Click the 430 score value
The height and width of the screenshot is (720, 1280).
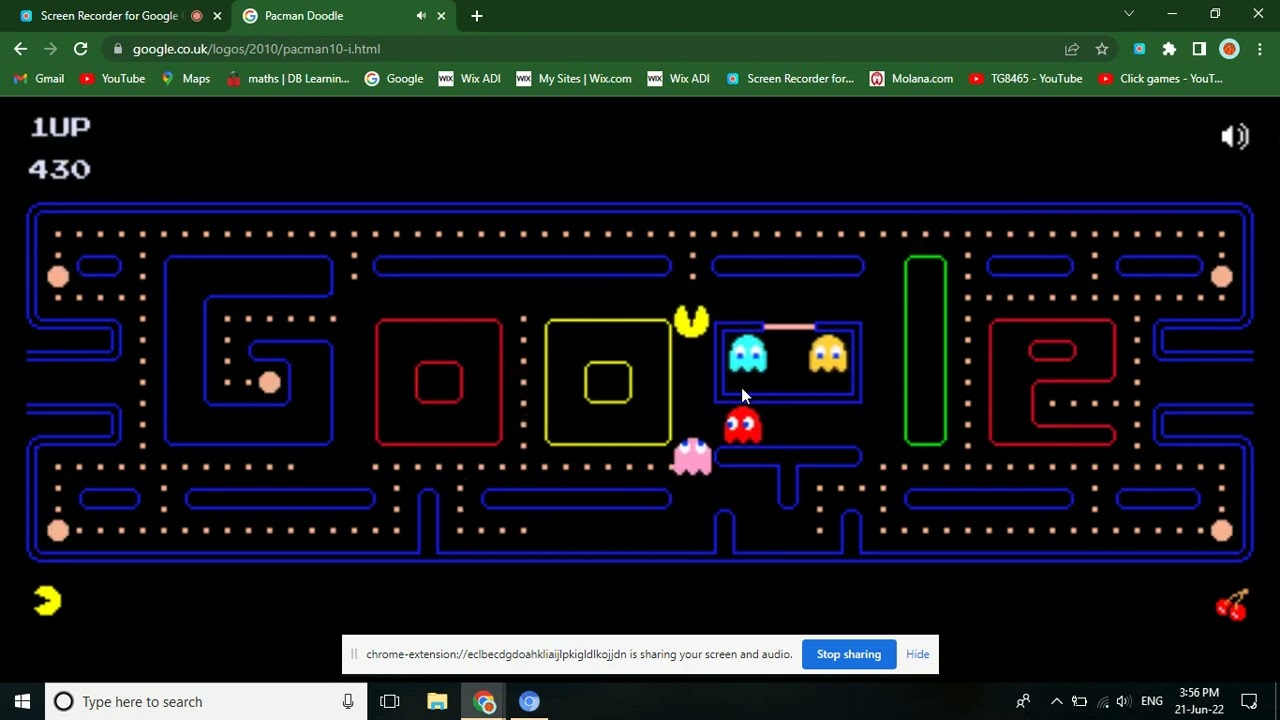tap(60, 169)
